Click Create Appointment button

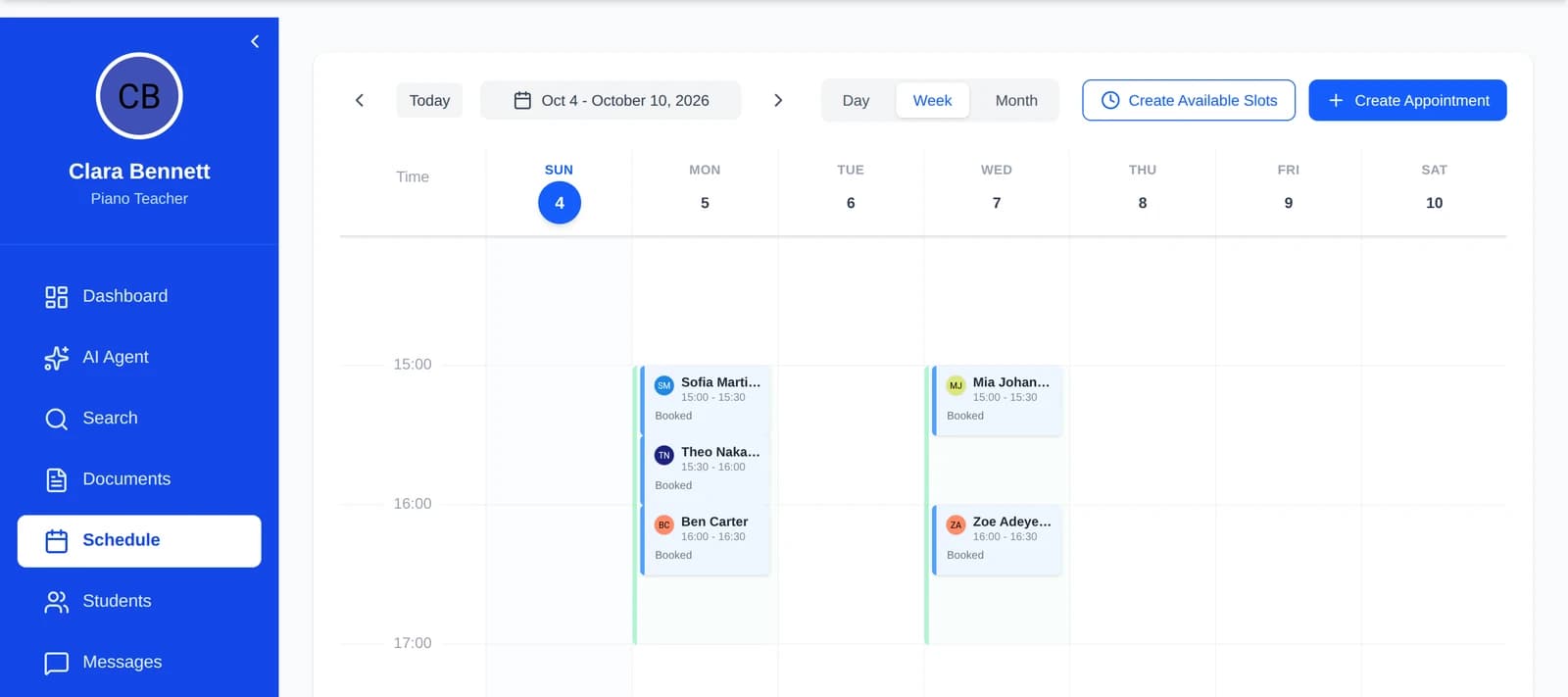coord(1407,100)
